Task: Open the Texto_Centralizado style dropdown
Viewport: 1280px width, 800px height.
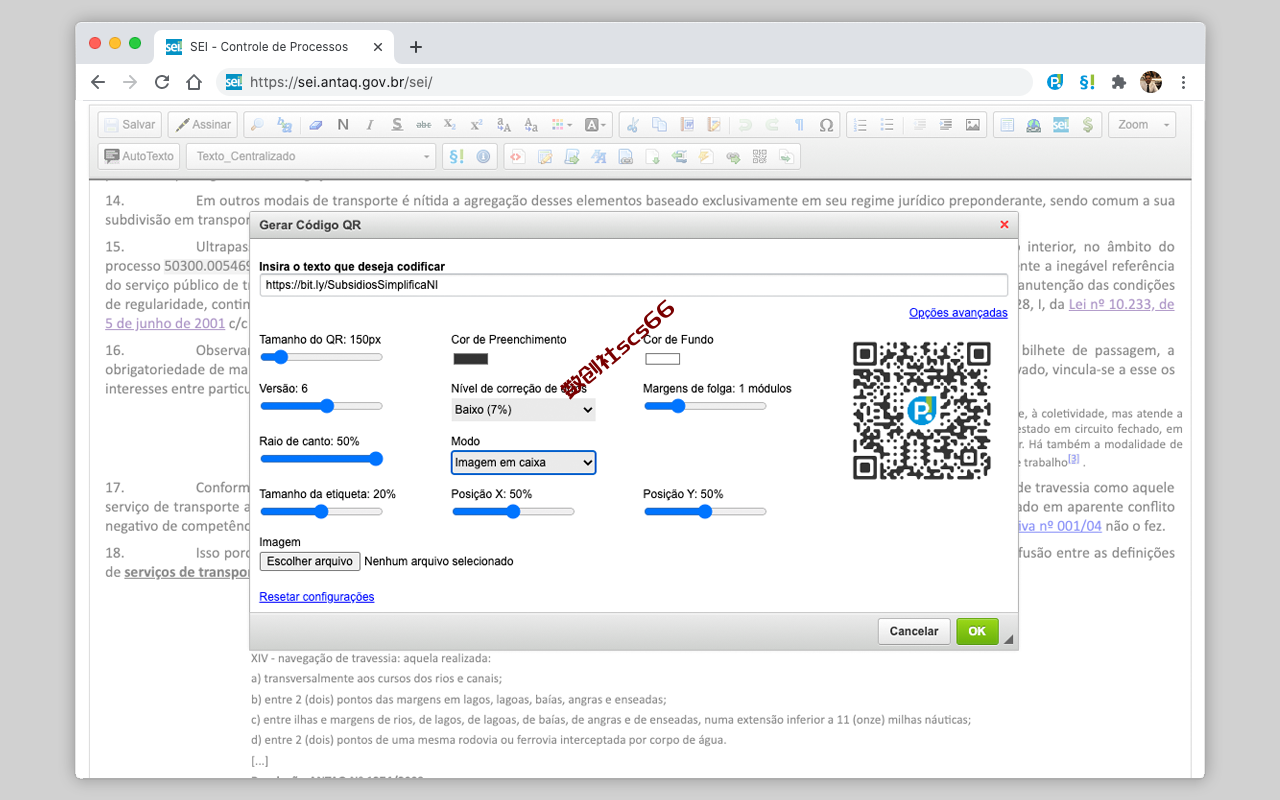Action: pos(311,156)
